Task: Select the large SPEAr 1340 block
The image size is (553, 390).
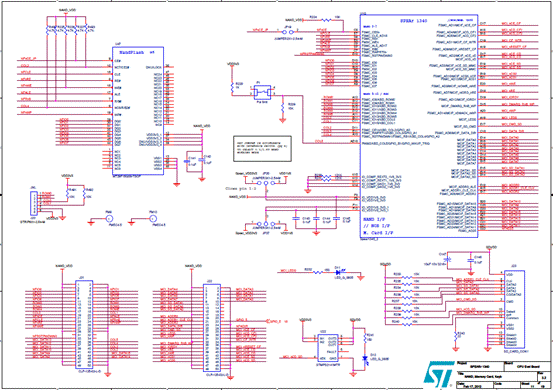Action: [419, 126]
